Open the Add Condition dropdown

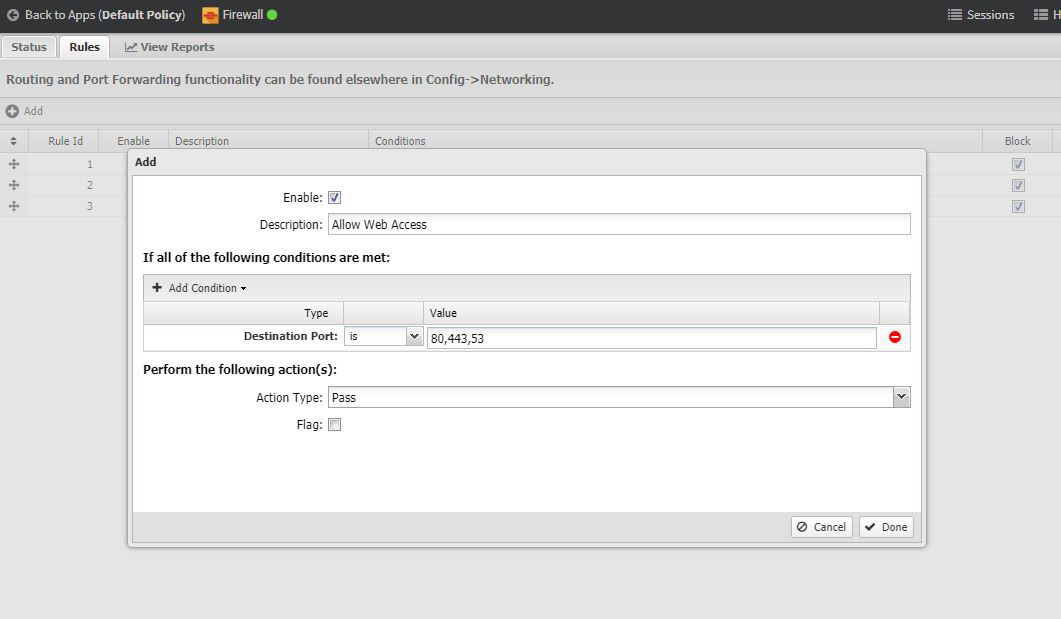tap(199, 288)
